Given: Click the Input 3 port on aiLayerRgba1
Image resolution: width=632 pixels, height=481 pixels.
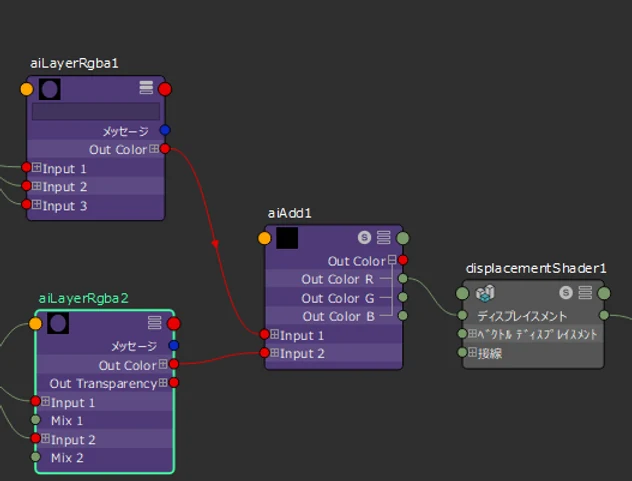Looking at the screenshot, I should 26,204.
